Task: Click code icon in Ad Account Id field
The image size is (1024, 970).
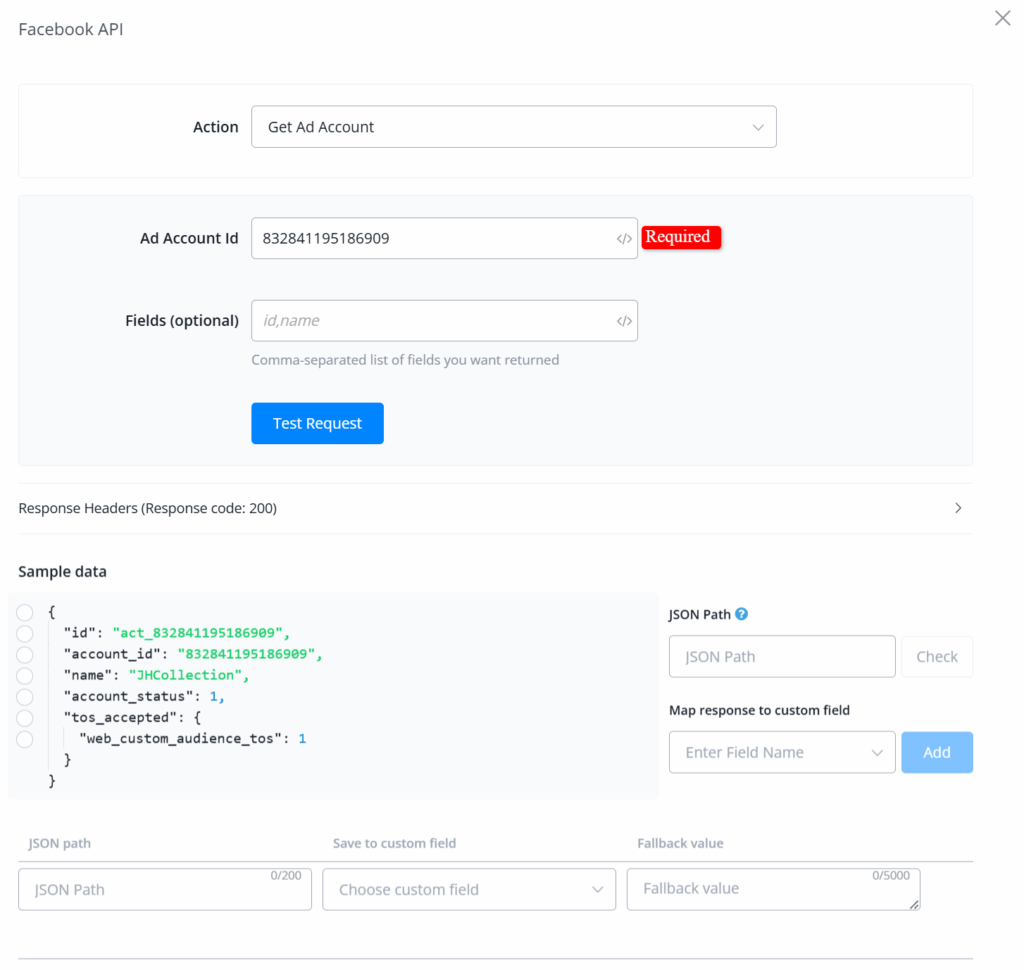Action: (x=623, y=239)
